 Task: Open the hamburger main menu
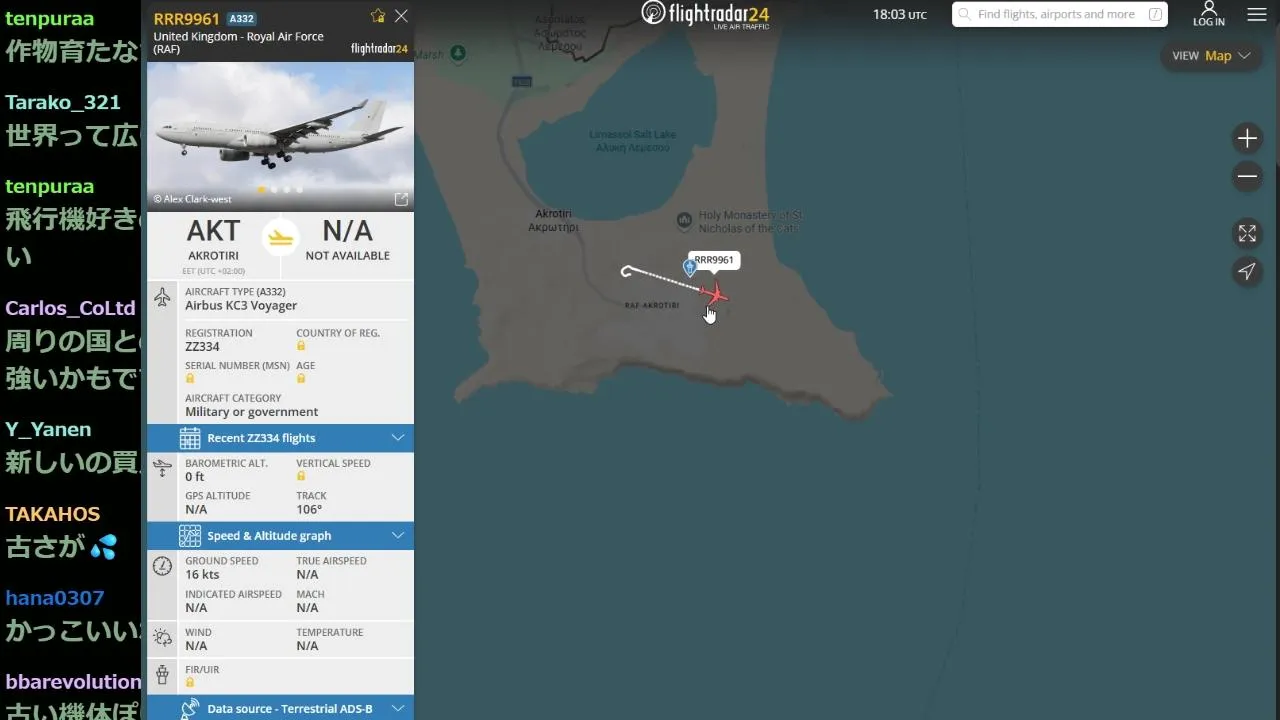tap(1257, 15)
